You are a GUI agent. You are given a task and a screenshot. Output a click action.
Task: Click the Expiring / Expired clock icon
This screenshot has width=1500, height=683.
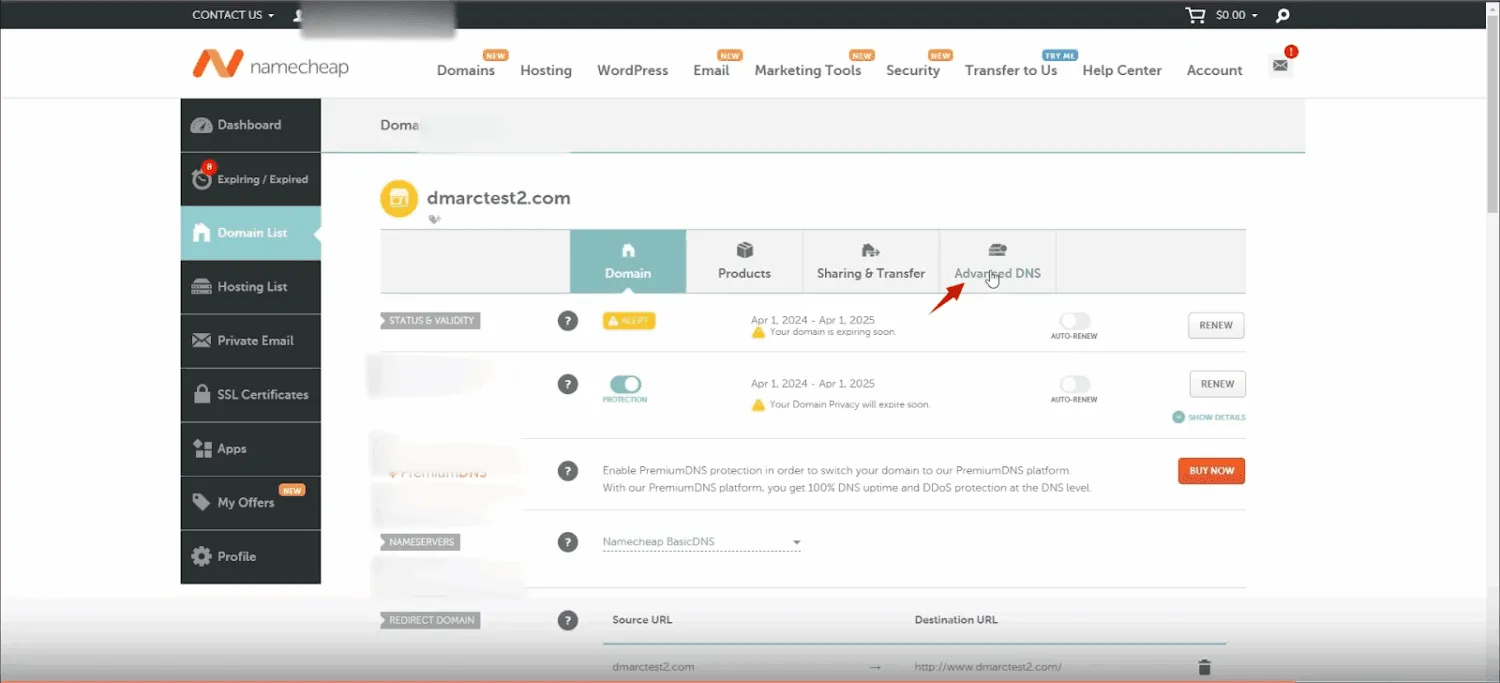(202, 179)
